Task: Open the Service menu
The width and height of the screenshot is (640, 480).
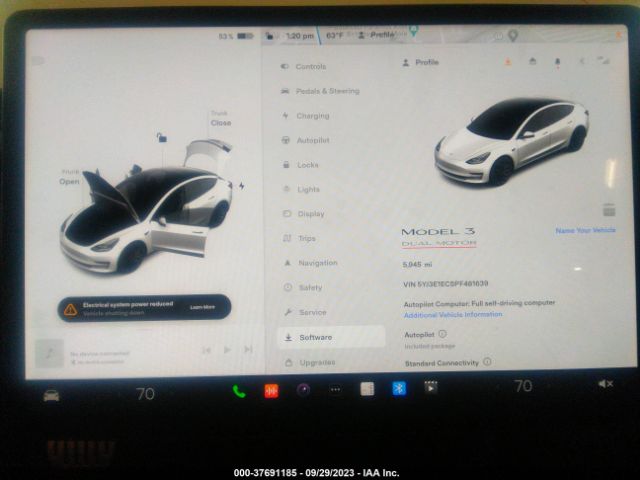Action: (306, 312)
